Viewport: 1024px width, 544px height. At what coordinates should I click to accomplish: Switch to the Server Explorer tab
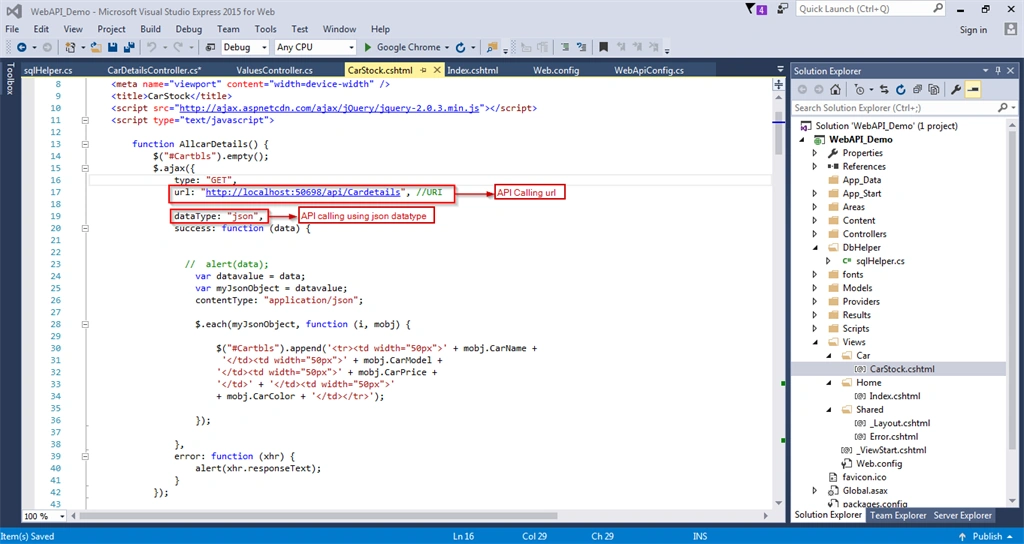(x=963, y=515)
